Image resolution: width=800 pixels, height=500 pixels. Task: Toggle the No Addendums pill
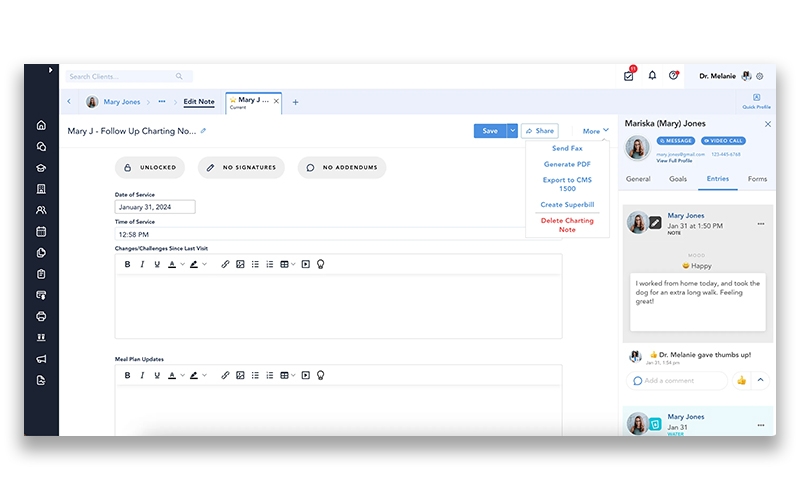tap(341, 168)
